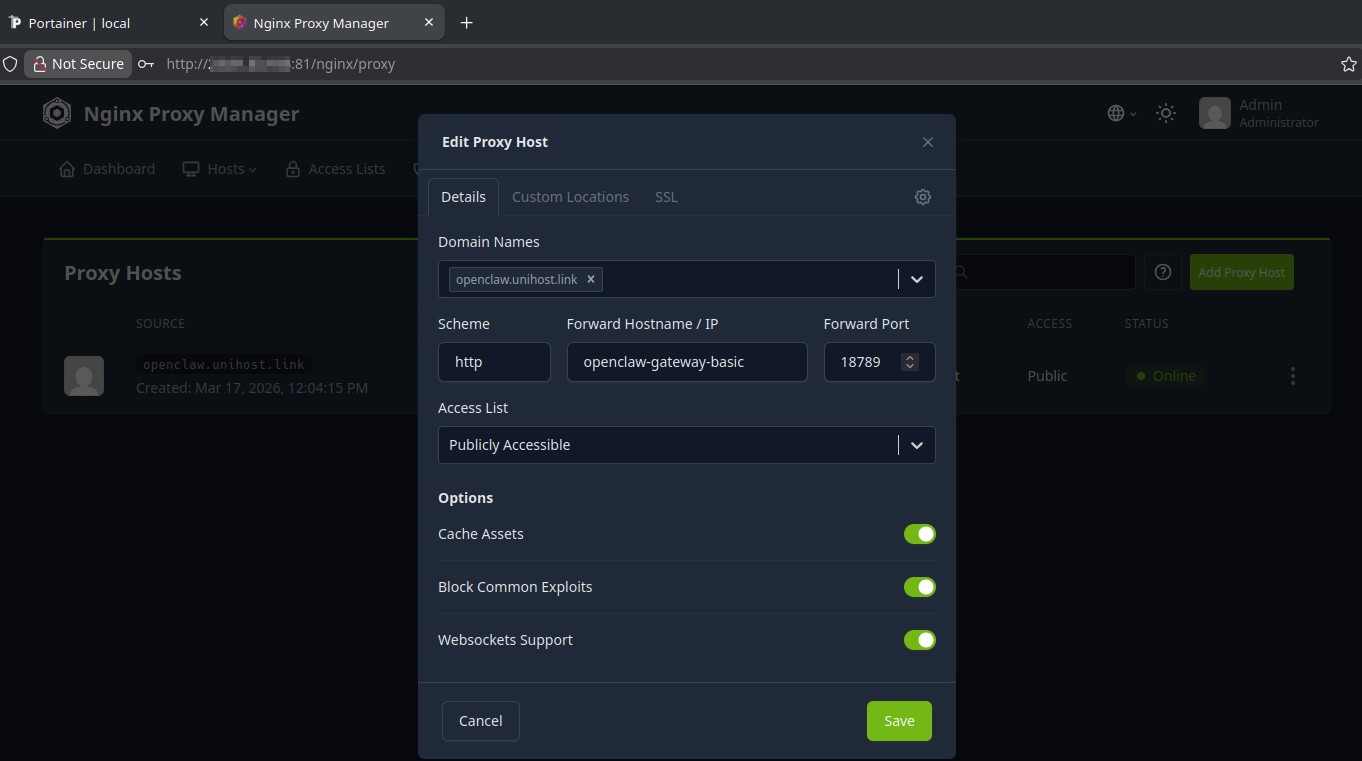Open the Access Lists menu item
Screen dimensions: 1362x761
point(335,169)
